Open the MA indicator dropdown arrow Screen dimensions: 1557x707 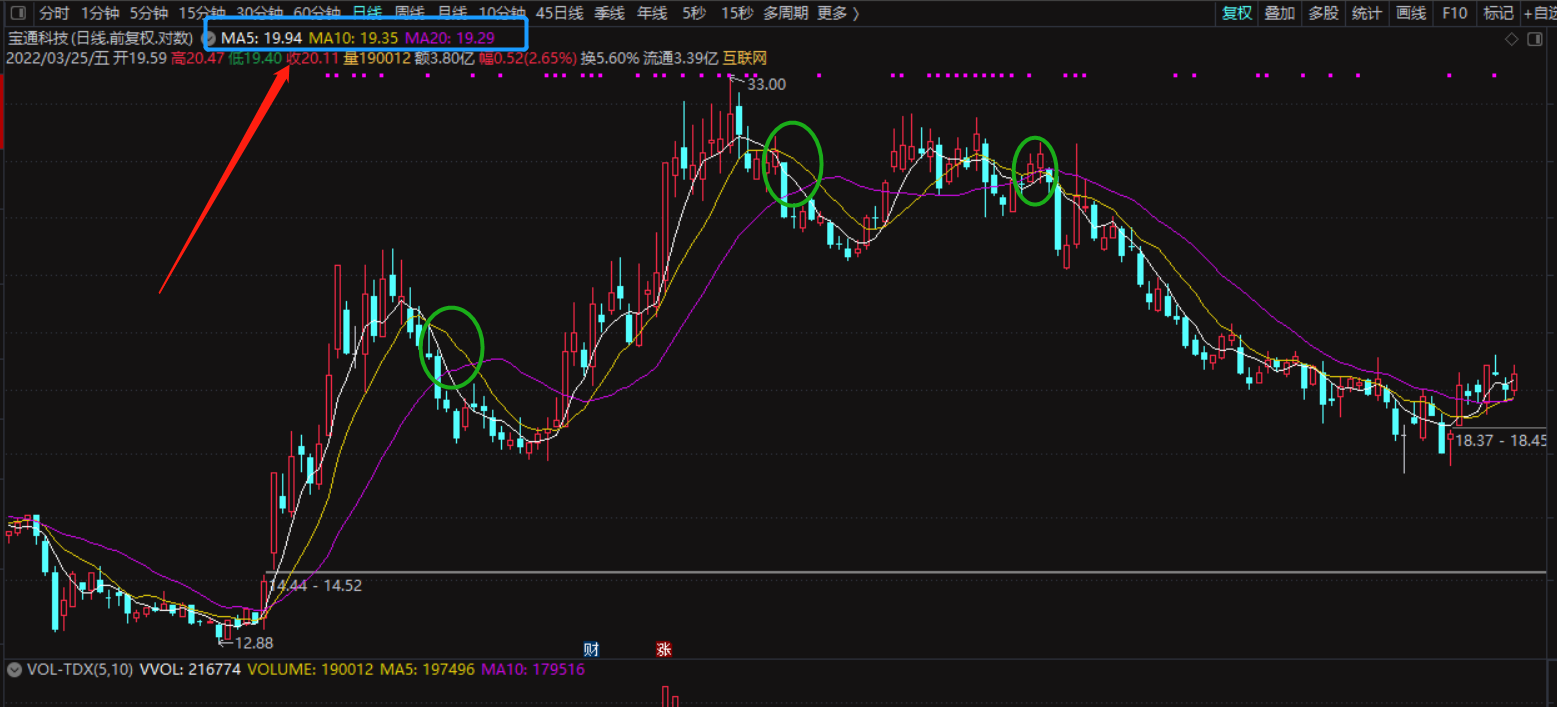210,37
